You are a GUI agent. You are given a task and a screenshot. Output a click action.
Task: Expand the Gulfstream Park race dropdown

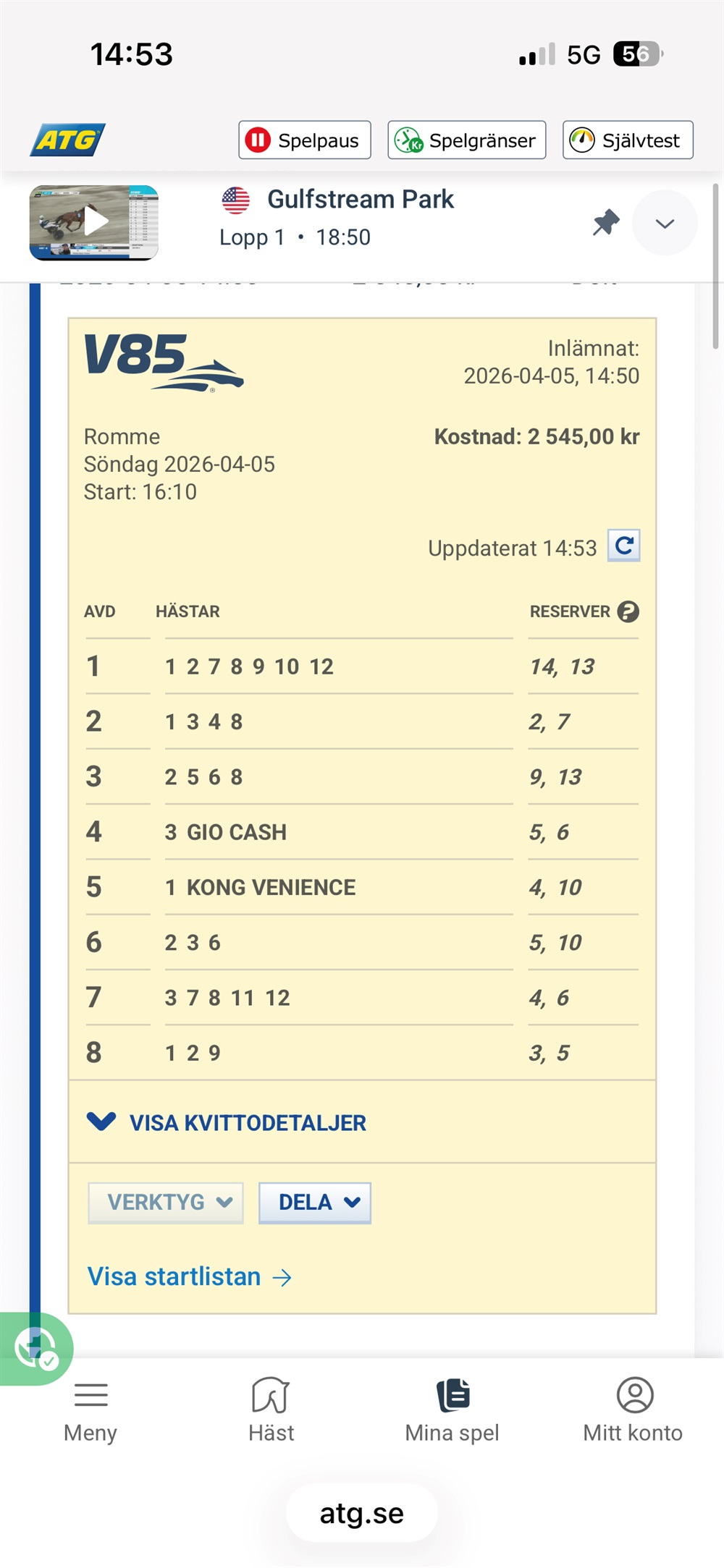665,223
